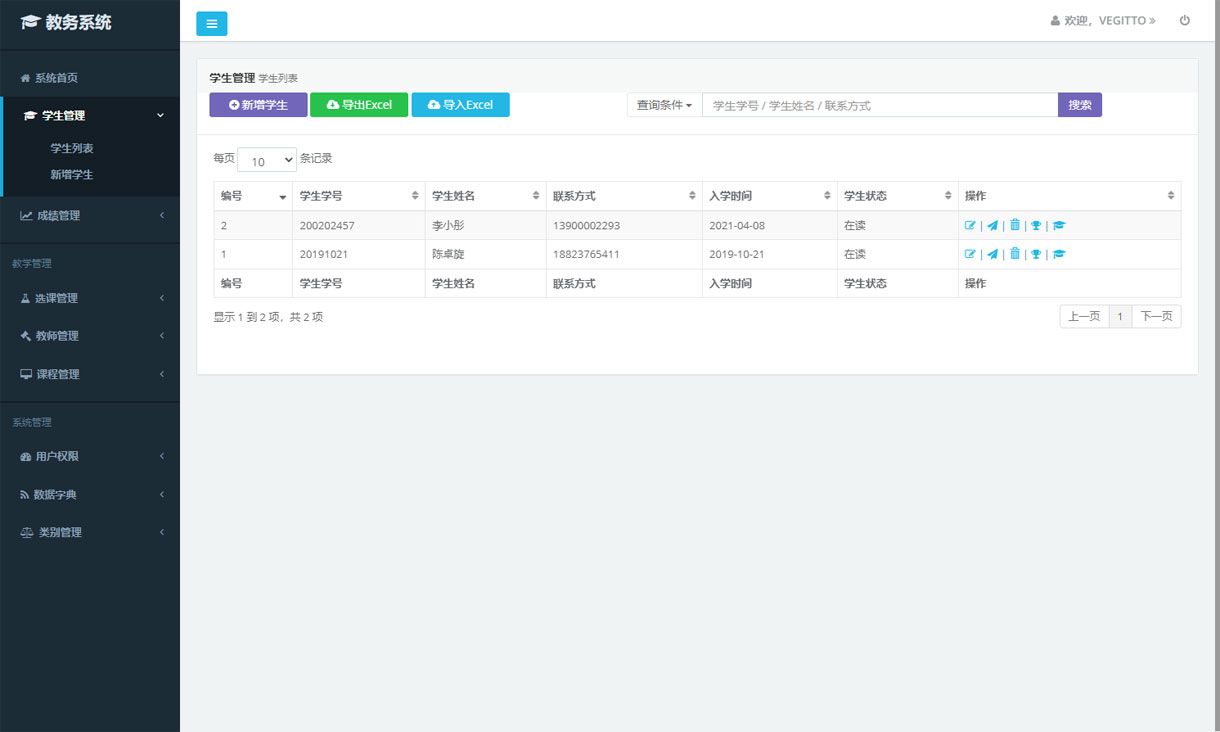Toggle sort order on 编号 column
Image resolution: width=1220 pixels, height=732 pixels.
point(253,196)
